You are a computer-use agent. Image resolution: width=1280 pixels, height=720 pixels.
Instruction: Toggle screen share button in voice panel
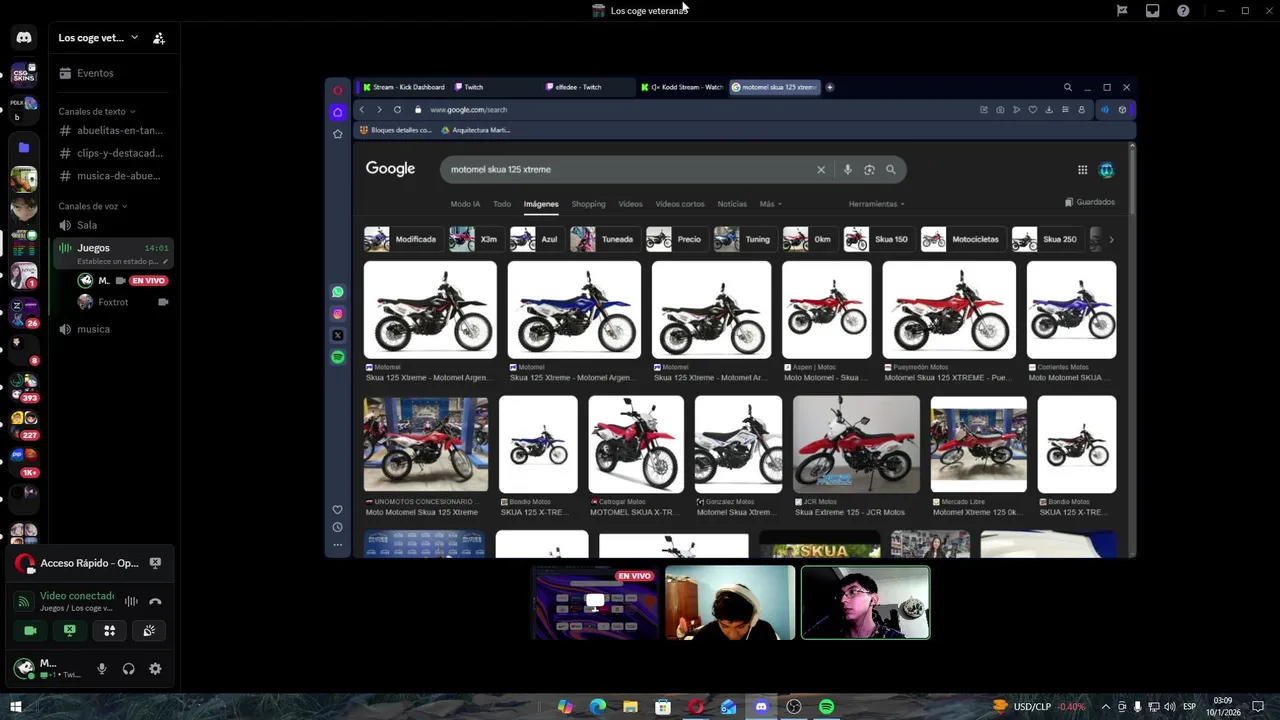point(69,630)
